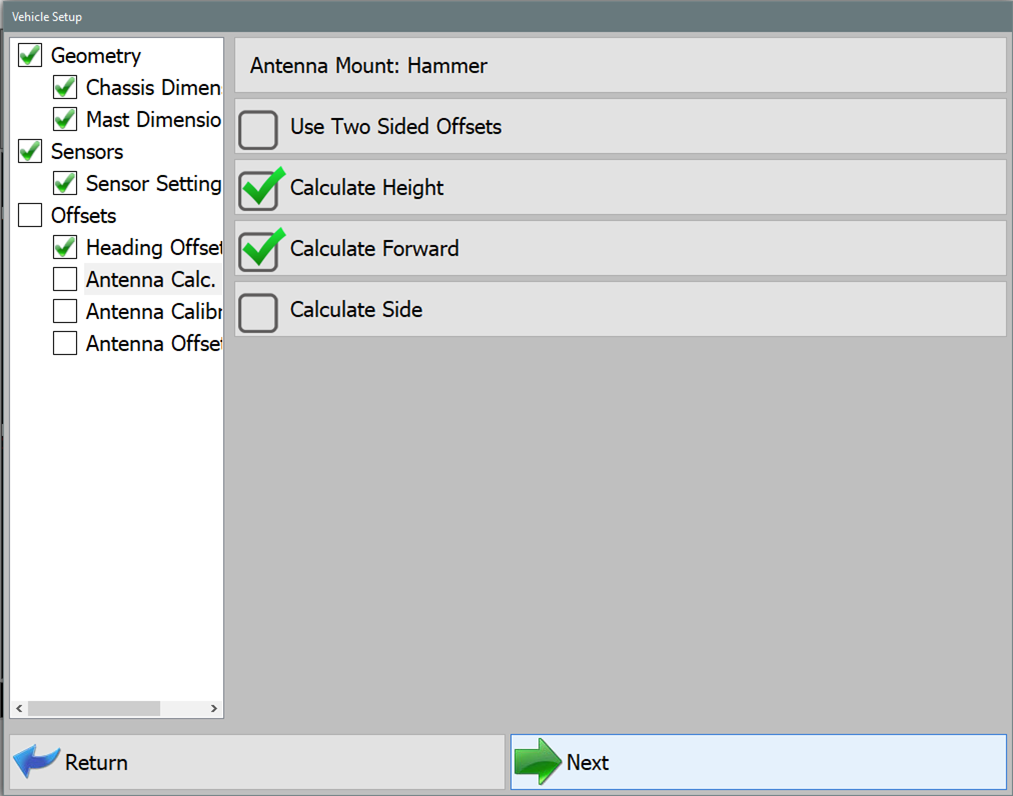Click the horizontal scrollbar thumb in tree panel
Viewport: 1013px width, 796px height.
(x=93, y=709)
